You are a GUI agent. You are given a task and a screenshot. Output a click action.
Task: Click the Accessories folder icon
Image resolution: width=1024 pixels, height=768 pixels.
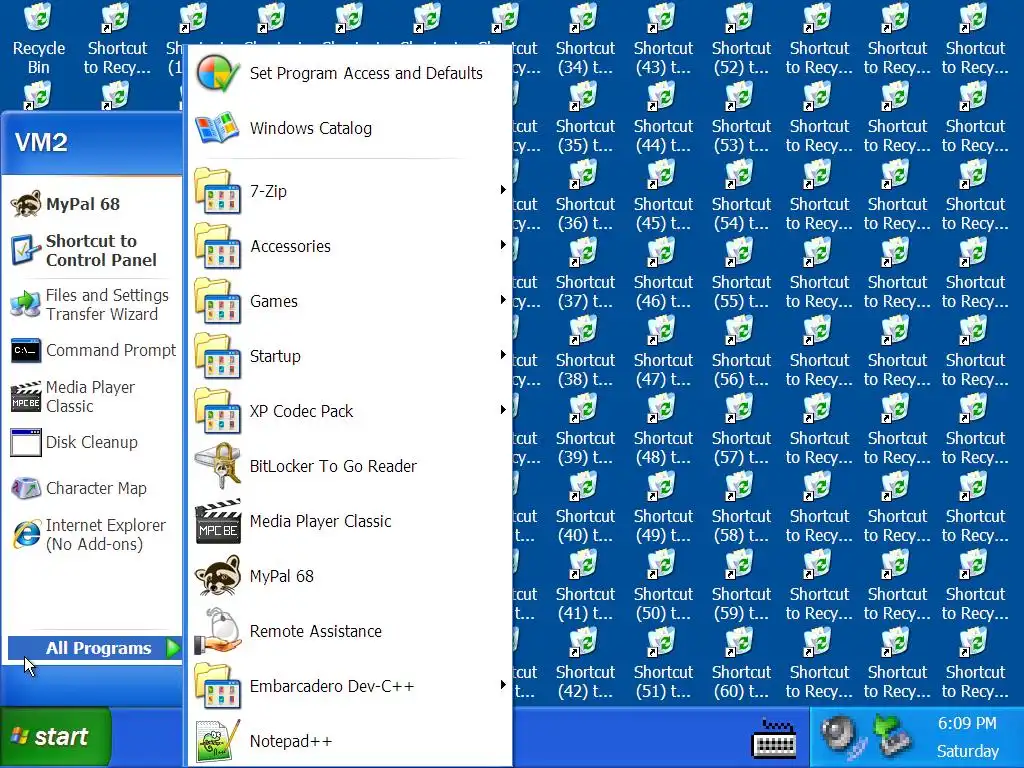[218, 246]
